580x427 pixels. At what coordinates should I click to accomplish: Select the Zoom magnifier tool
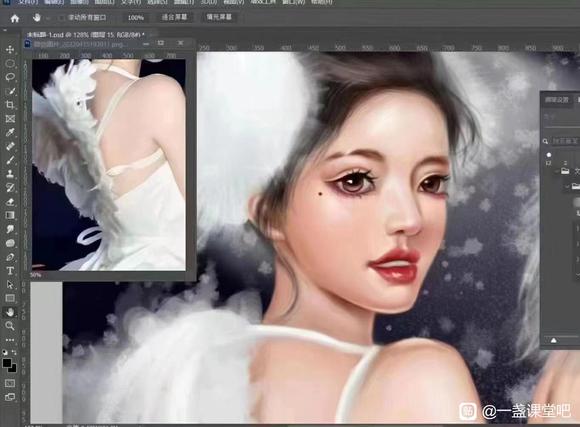10,326
